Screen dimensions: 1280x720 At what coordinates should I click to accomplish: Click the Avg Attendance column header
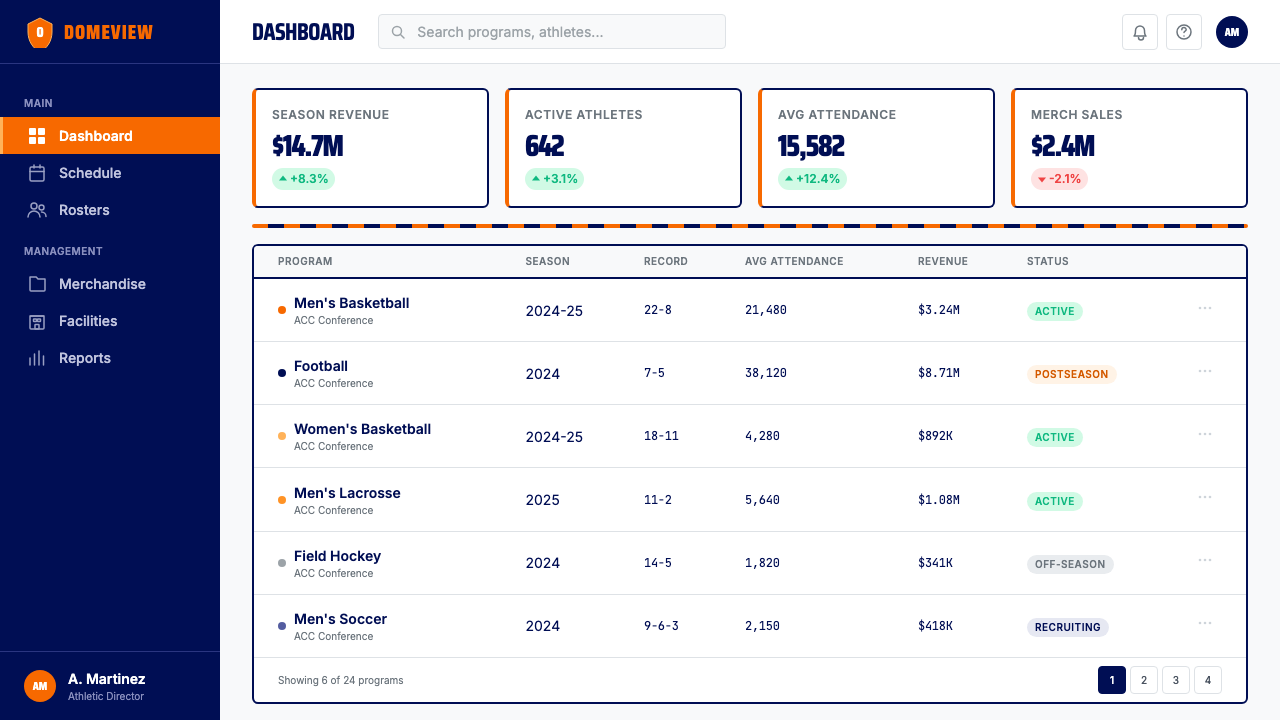tap(794, 261)
